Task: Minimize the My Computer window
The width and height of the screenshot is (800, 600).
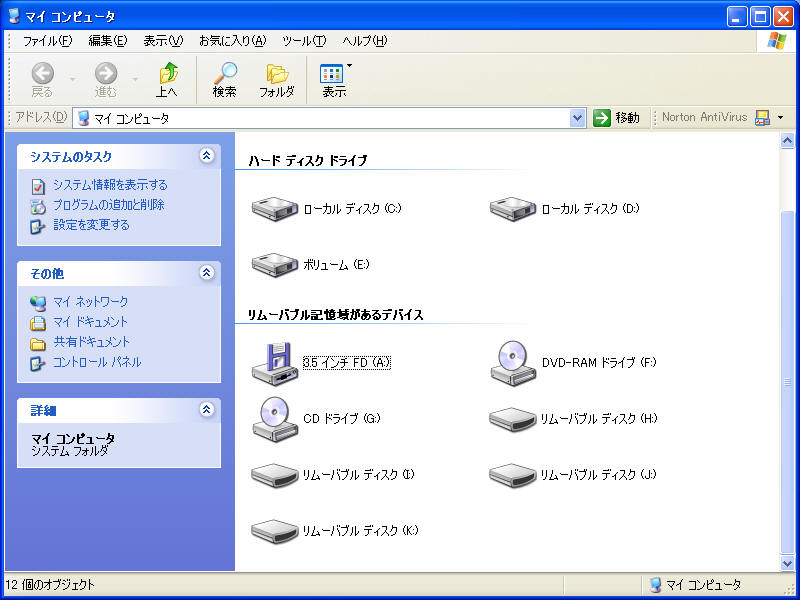Action: (737, 17)
